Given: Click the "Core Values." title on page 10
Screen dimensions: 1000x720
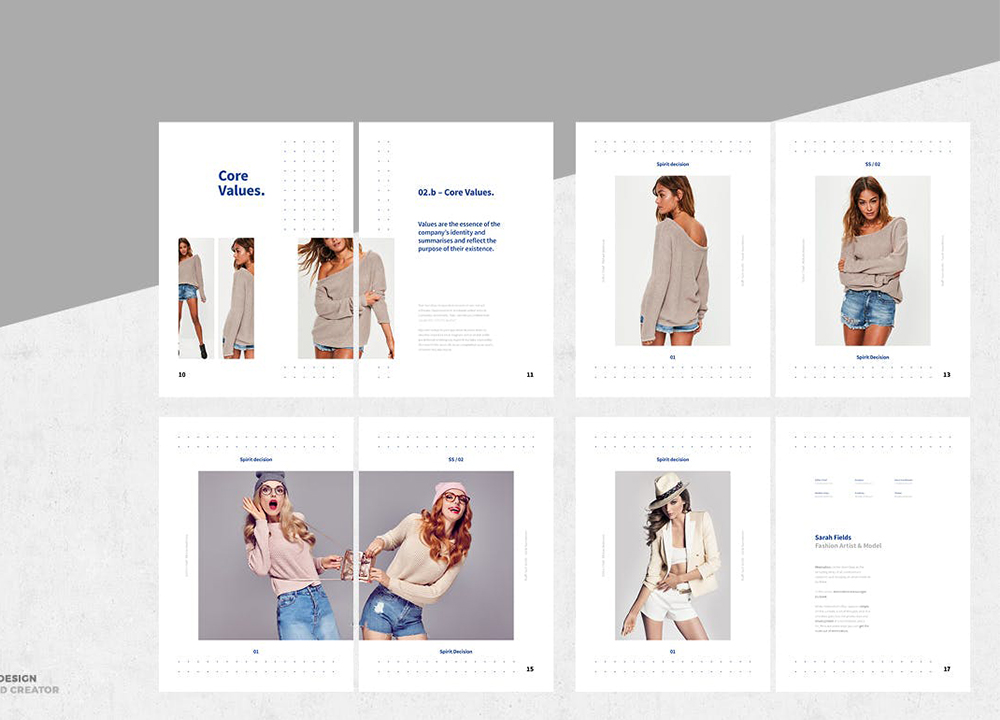Looking at the screenshot, I should click(x=241, y=183).
